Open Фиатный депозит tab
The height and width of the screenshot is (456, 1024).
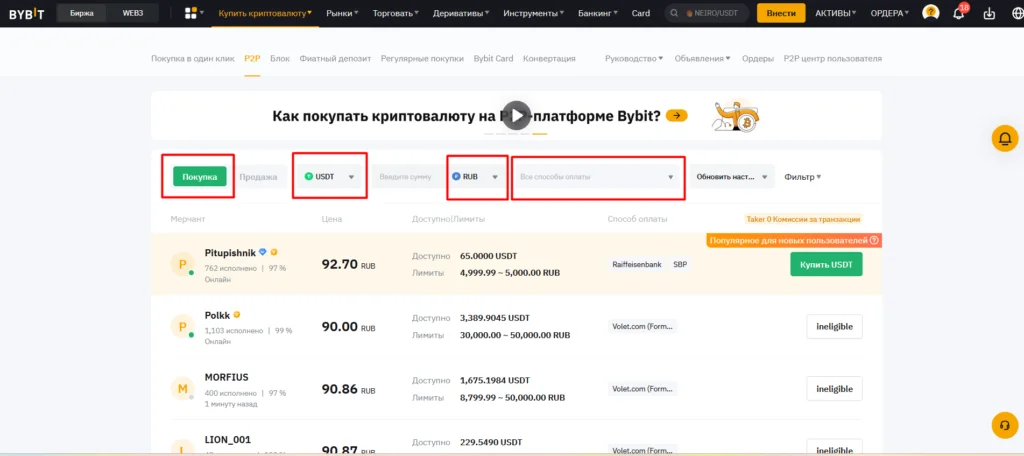[335, 58]
